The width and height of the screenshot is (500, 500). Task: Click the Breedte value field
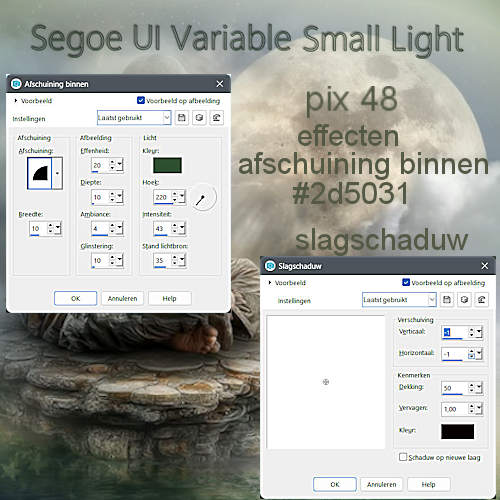(x=38, y=228)
